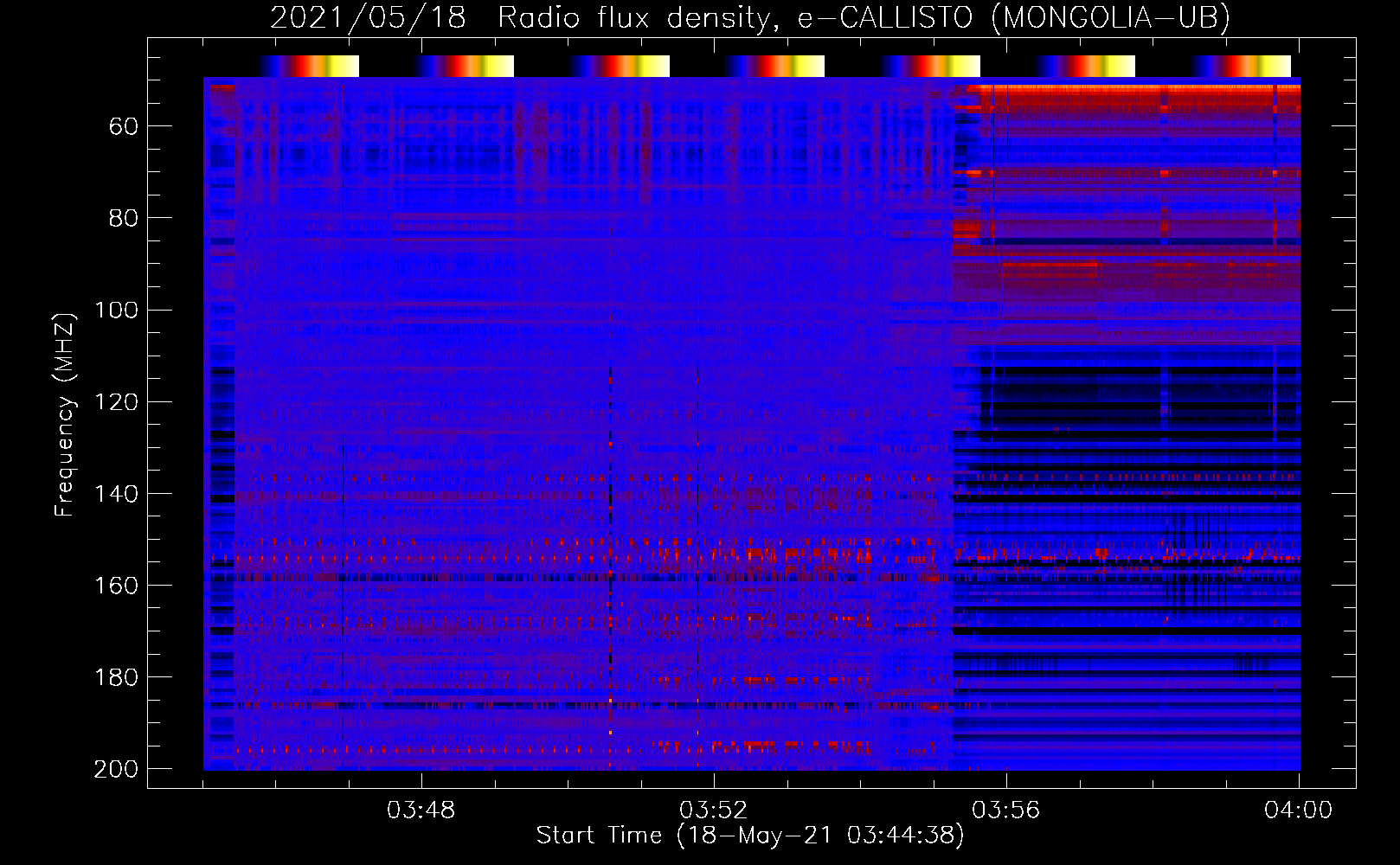Click the first color scale bar at top

click(x=309, y=66)
